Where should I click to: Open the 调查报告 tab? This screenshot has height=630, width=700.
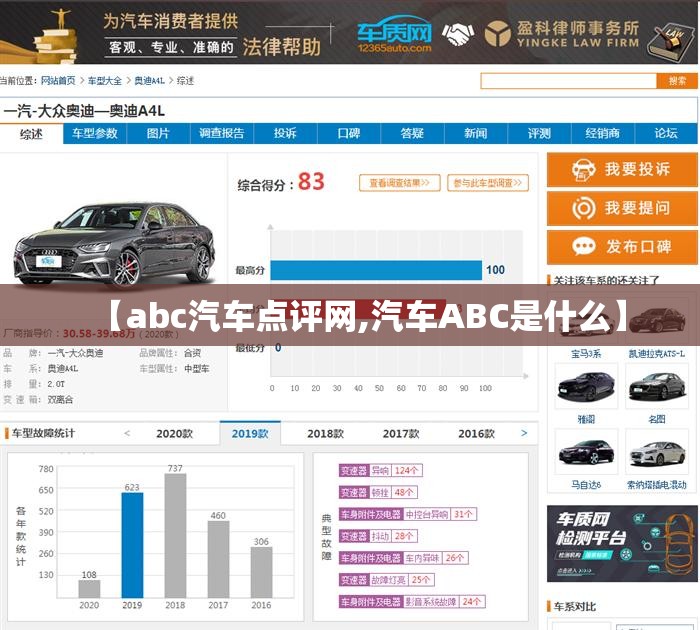click(x=222, y=134)
